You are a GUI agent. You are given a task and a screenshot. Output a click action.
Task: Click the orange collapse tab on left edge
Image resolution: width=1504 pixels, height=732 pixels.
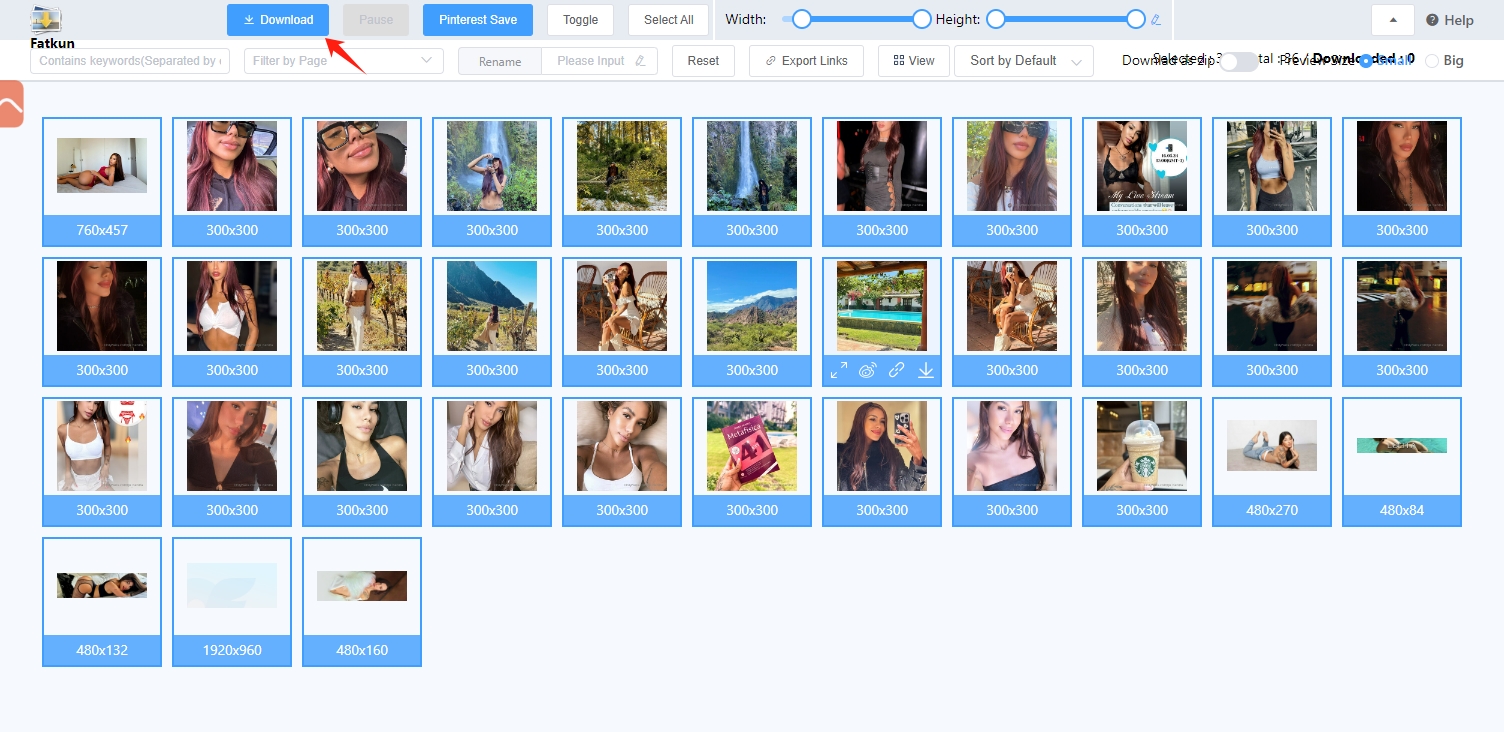click(x=11, y=106)
